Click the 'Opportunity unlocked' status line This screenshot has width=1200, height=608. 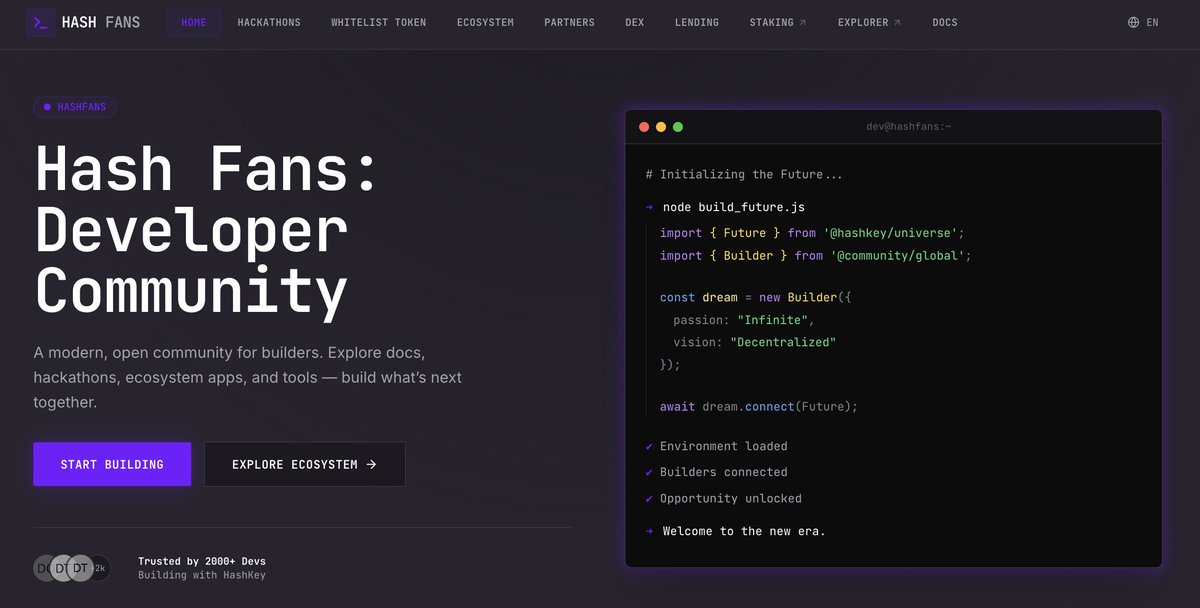click(724, 498)
